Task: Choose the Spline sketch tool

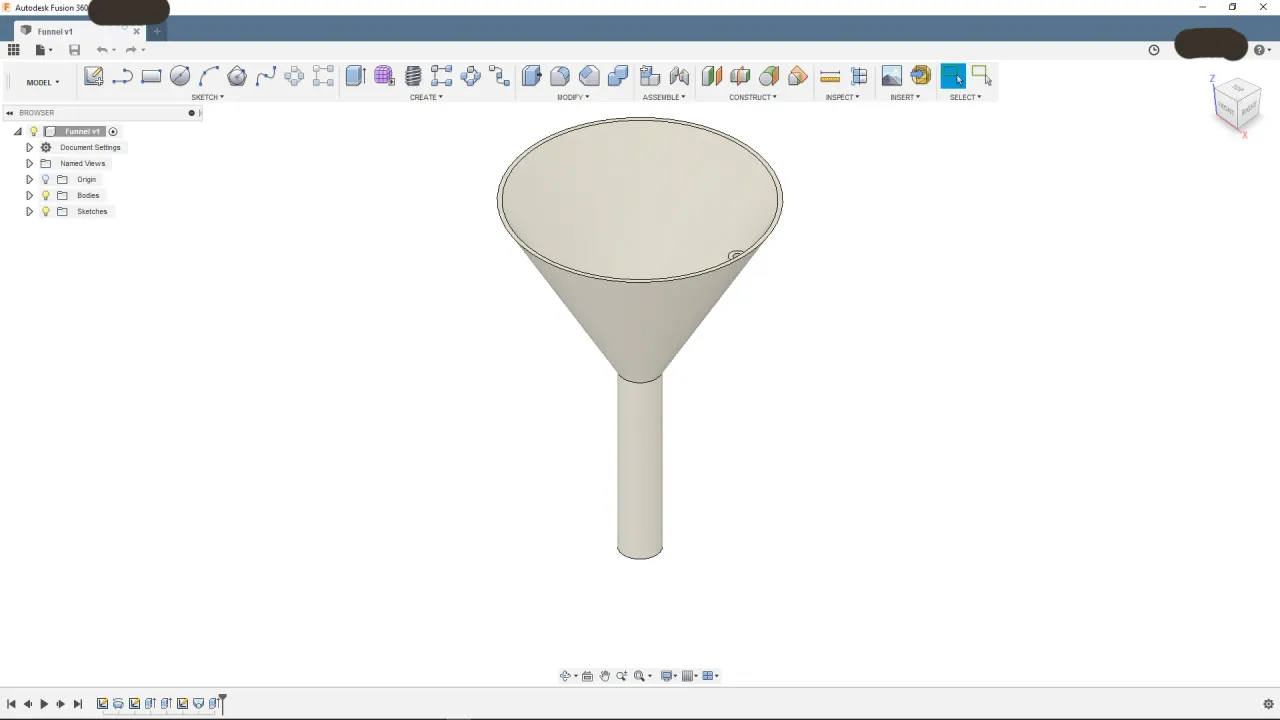Action: tap(266, 76)
